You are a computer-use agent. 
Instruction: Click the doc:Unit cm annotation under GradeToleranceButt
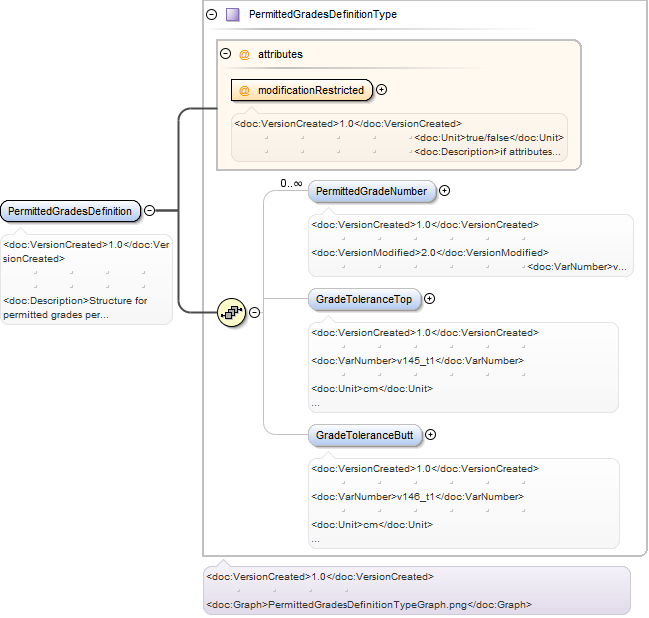pyautogui.click(x=372, y=525)
